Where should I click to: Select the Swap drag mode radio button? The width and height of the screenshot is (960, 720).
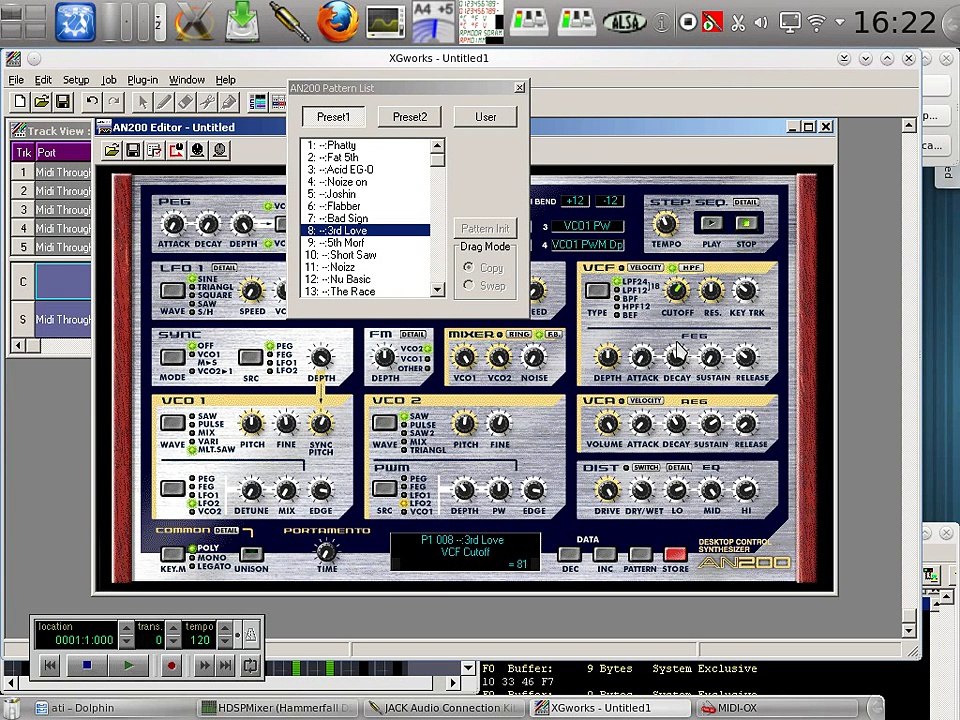tap(469, 285)
